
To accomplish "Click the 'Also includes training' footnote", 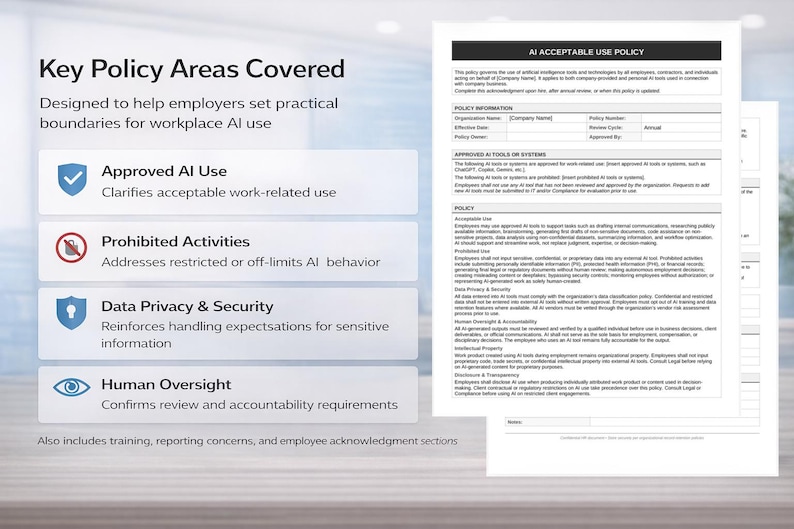I will pos(247,441).
